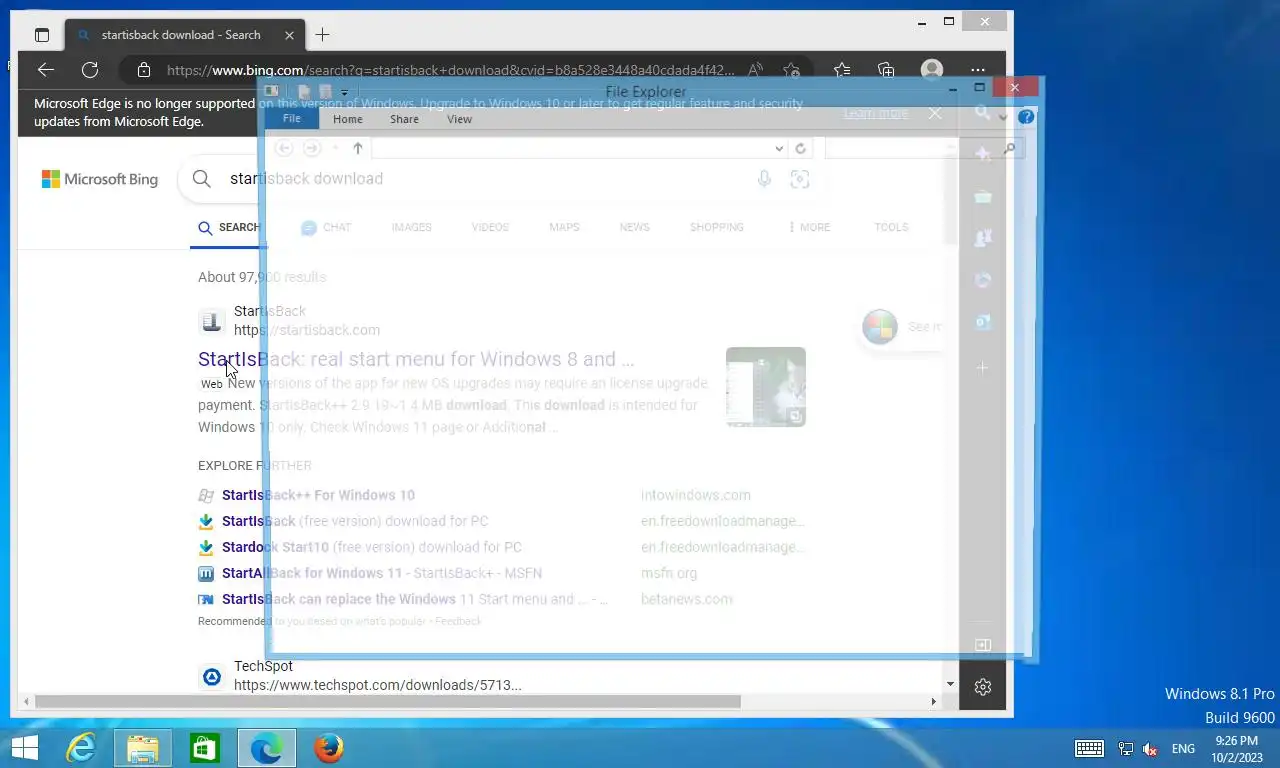Click the TechSpot result favicon

coord(211,677)
